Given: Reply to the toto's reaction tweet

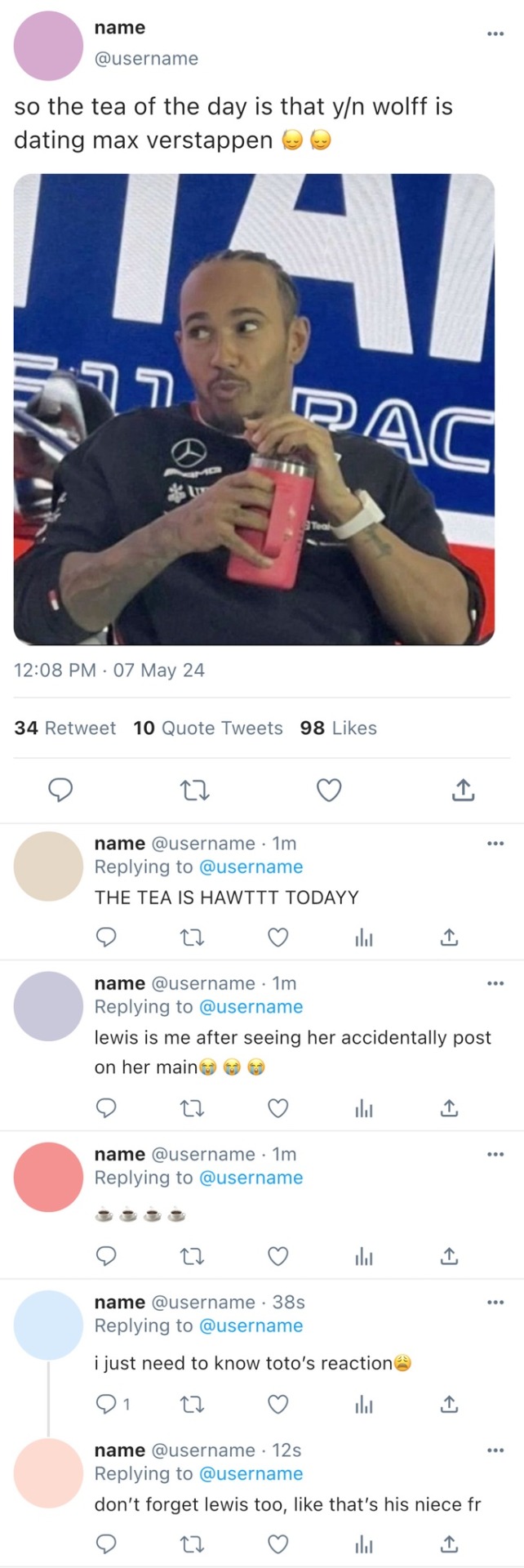Looking at the screenshot, I should [x=107, y=1404].
